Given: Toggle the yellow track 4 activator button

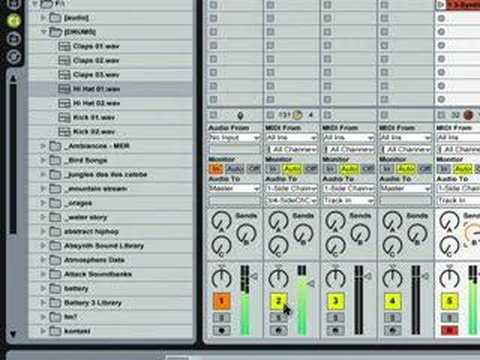Looking at the screenshot, I should (x=392, y=301).
